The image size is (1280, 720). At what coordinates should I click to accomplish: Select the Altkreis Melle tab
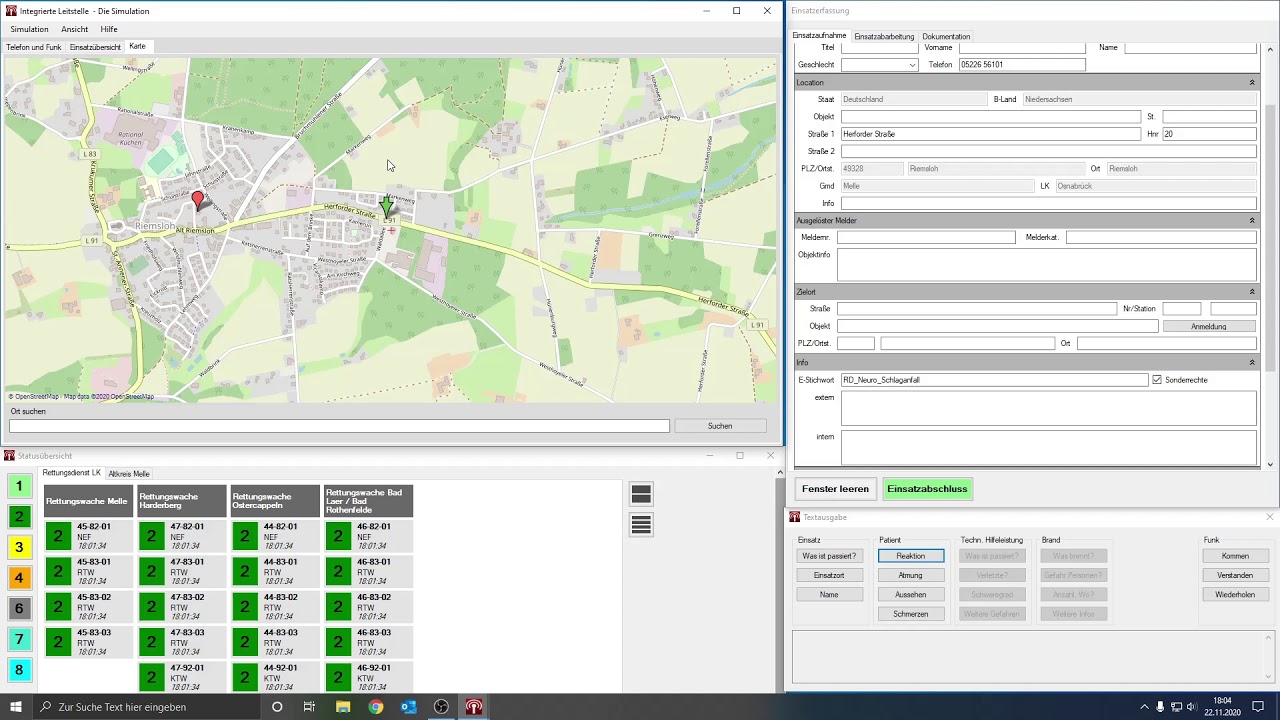pyautogui.click(x=129, y=474)
